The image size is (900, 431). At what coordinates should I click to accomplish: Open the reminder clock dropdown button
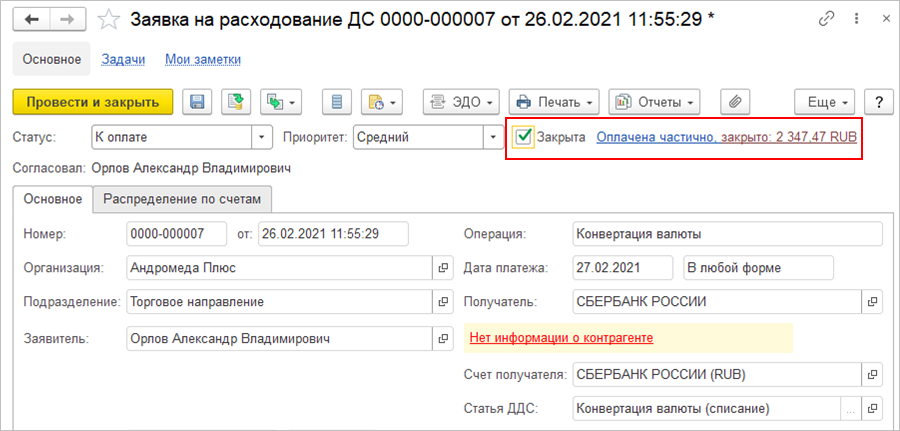pyautogui.click(x=382, y=102)
